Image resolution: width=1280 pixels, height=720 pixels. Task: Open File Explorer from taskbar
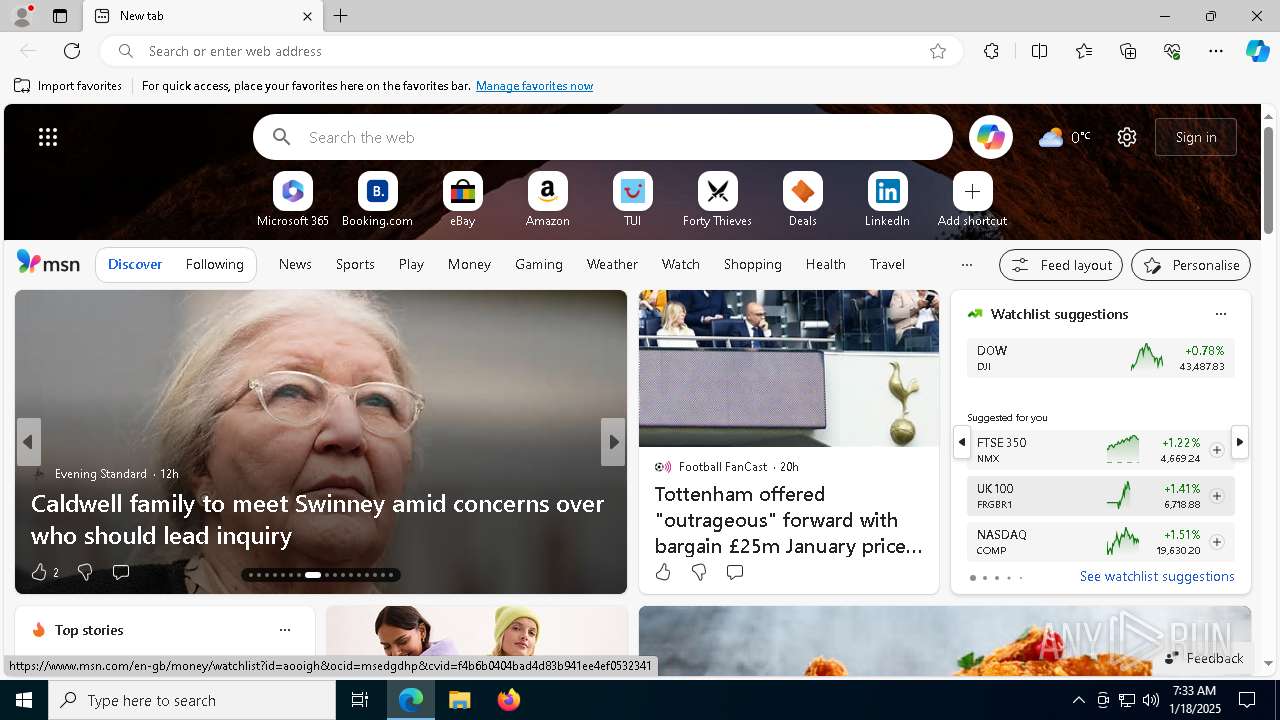point(460,700)
